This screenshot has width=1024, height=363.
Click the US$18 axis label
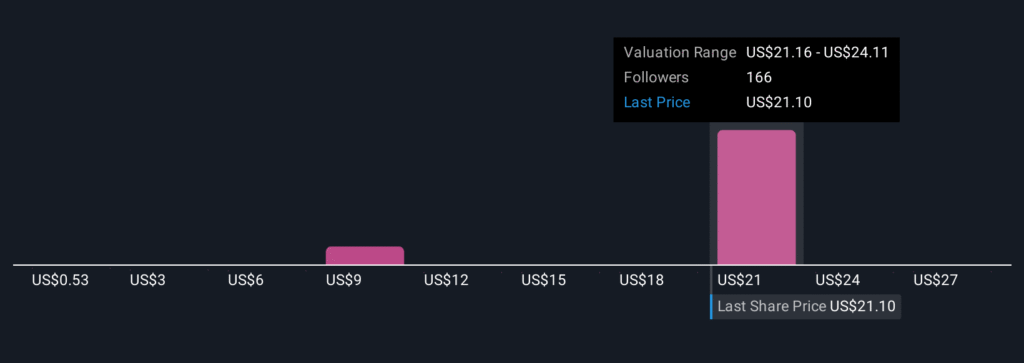[x=641, y=281]
